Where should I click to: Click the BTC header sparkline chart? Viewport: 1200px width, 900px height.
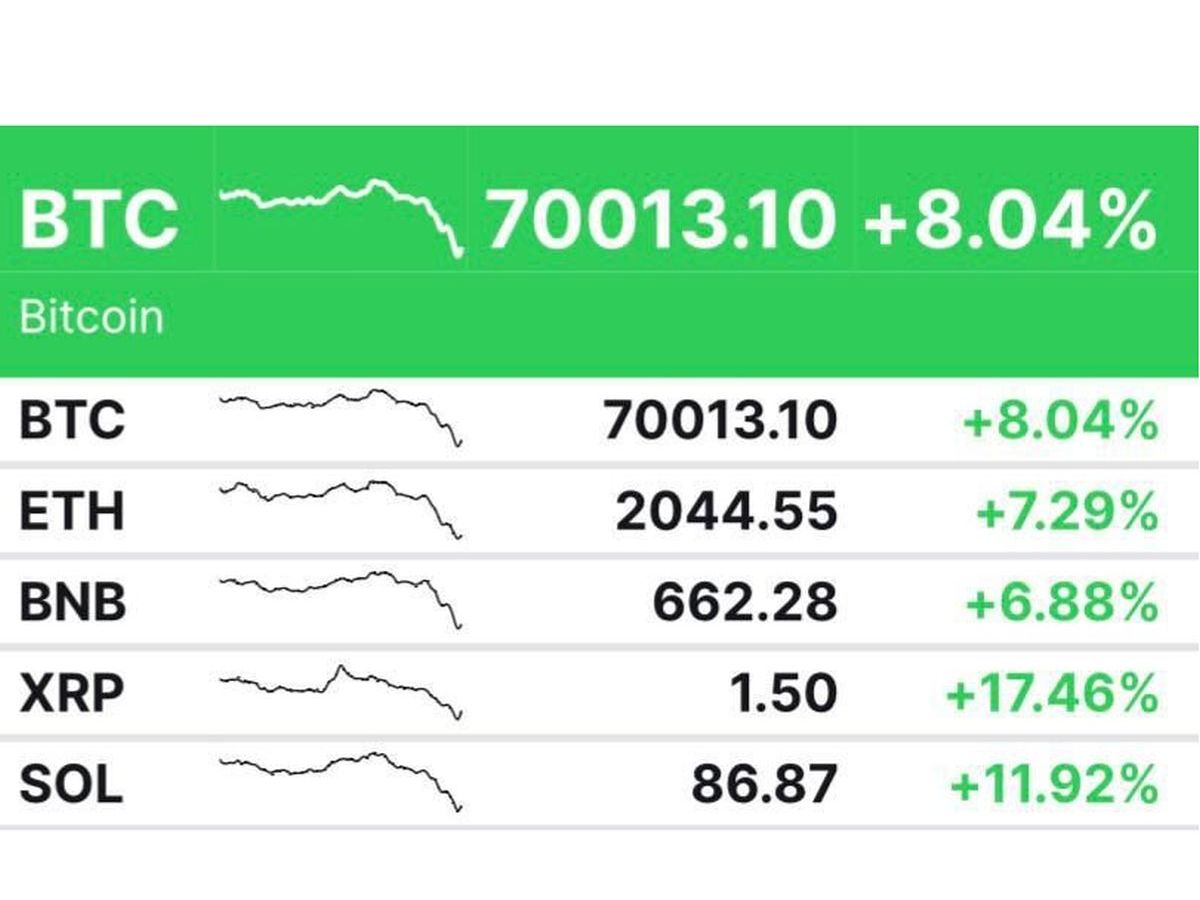(x=340, y=215)
